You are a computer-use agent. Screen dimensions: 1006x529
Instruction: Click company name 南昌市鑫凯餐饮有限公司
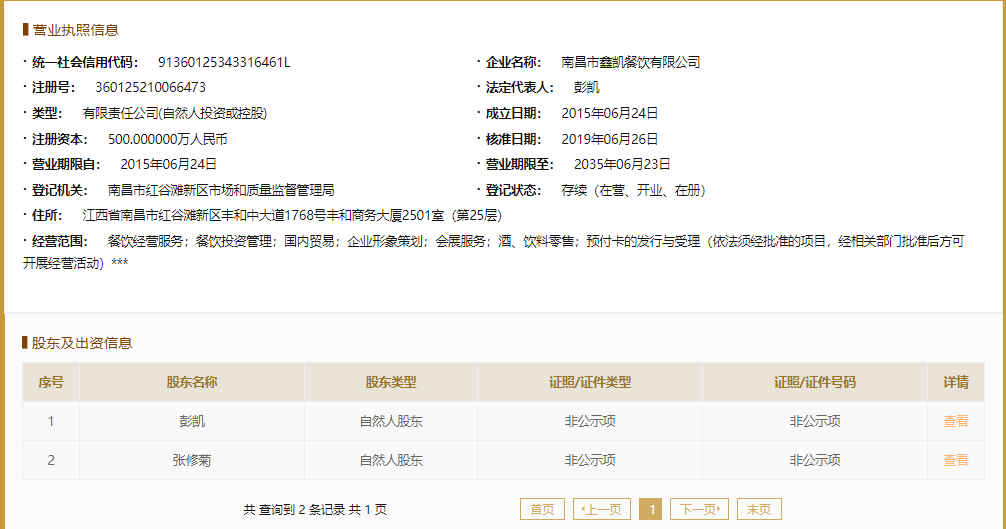click(631, 62)
